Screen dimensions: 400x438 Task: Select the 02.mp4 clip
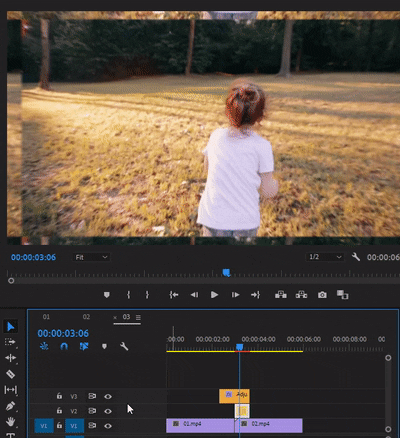269,426
